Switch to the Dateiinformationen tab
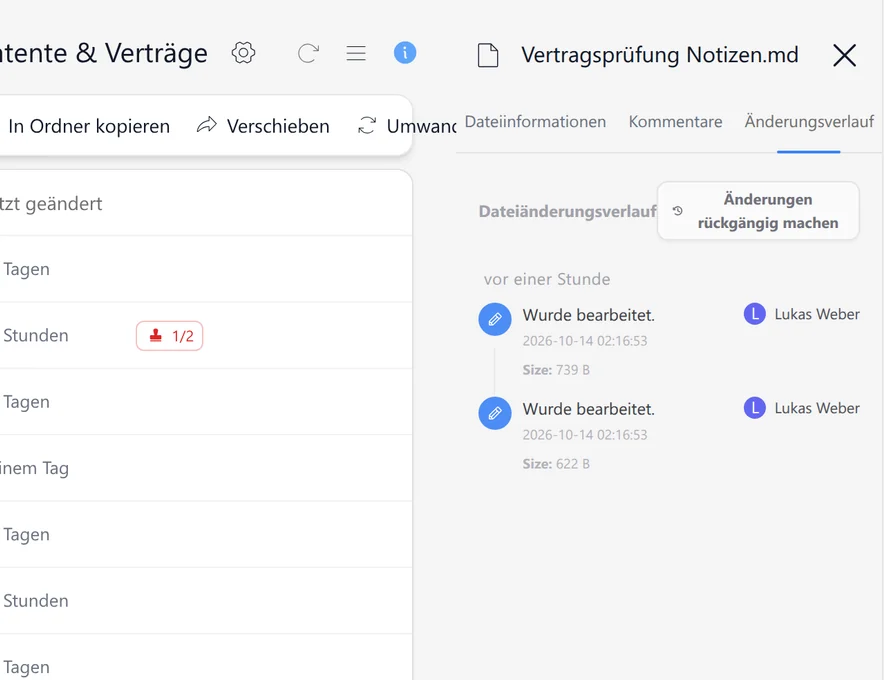Viewport: 884px width, 680px height. [535, 122]
